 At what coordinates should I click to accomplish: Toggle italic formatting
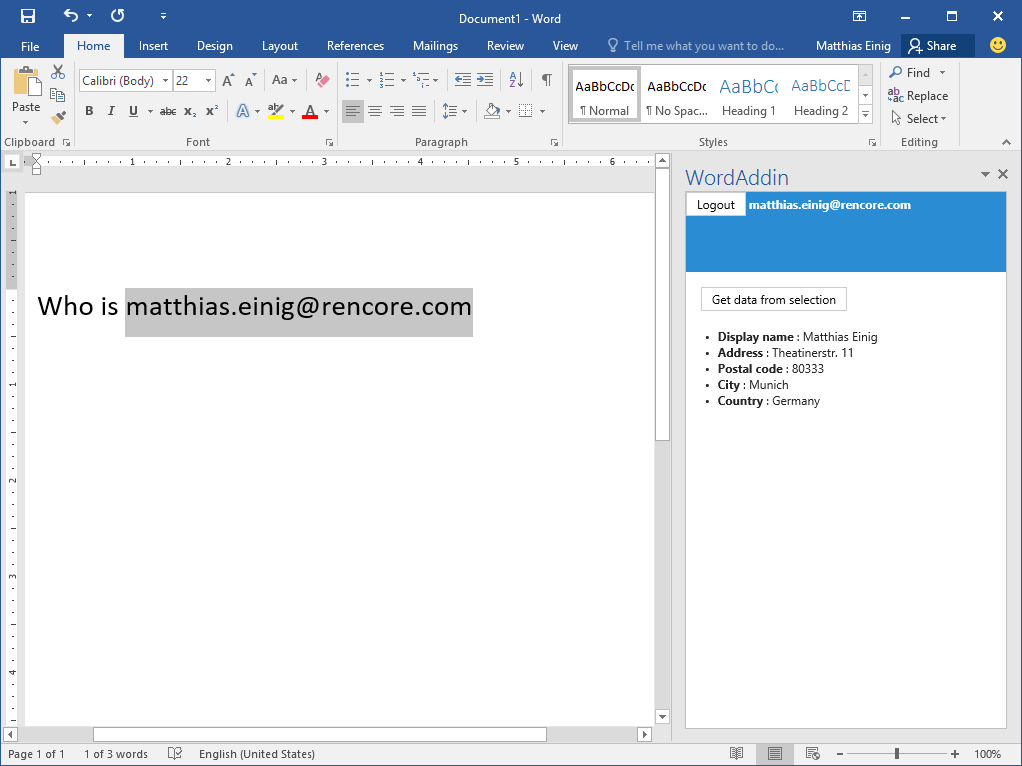click(x=111, y=111)
